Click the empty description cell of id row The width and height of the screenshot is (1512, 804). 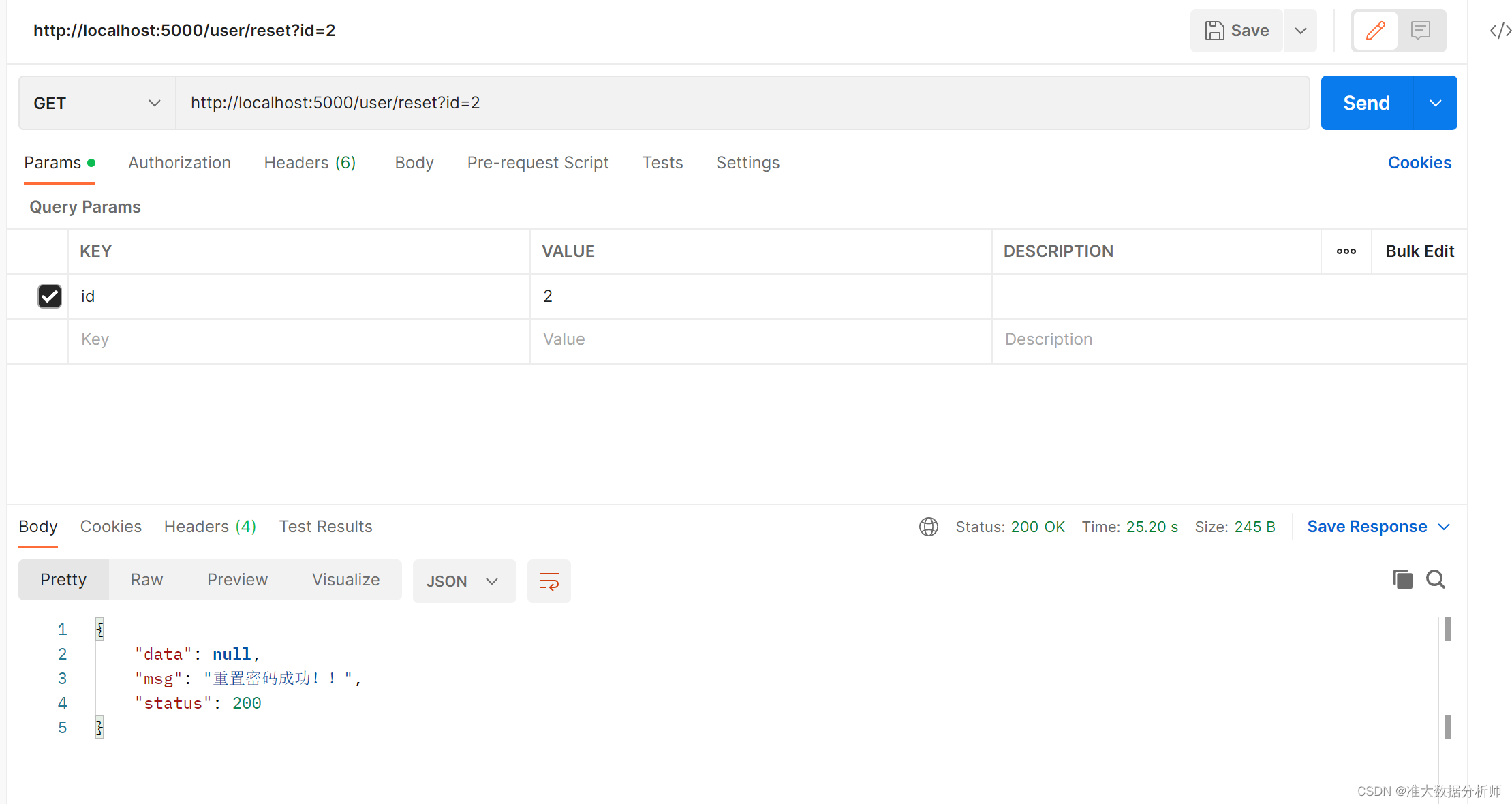coord(1229,296)
